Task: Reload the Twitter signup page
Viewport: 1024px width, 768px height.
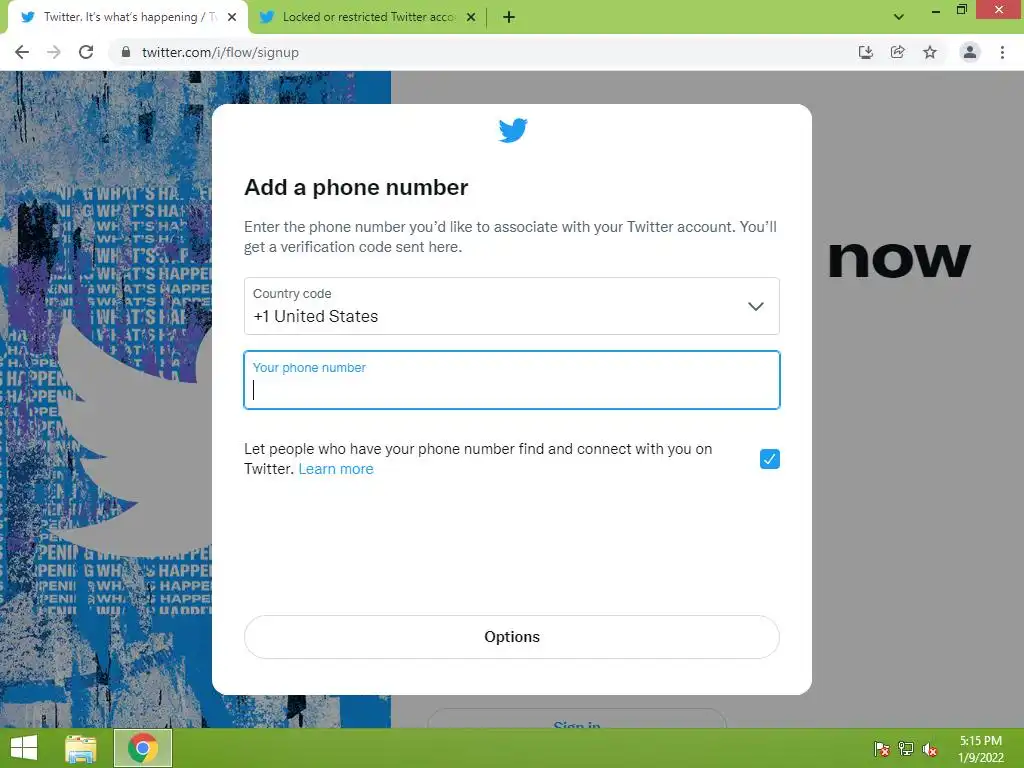Action: tap(86, 52)
